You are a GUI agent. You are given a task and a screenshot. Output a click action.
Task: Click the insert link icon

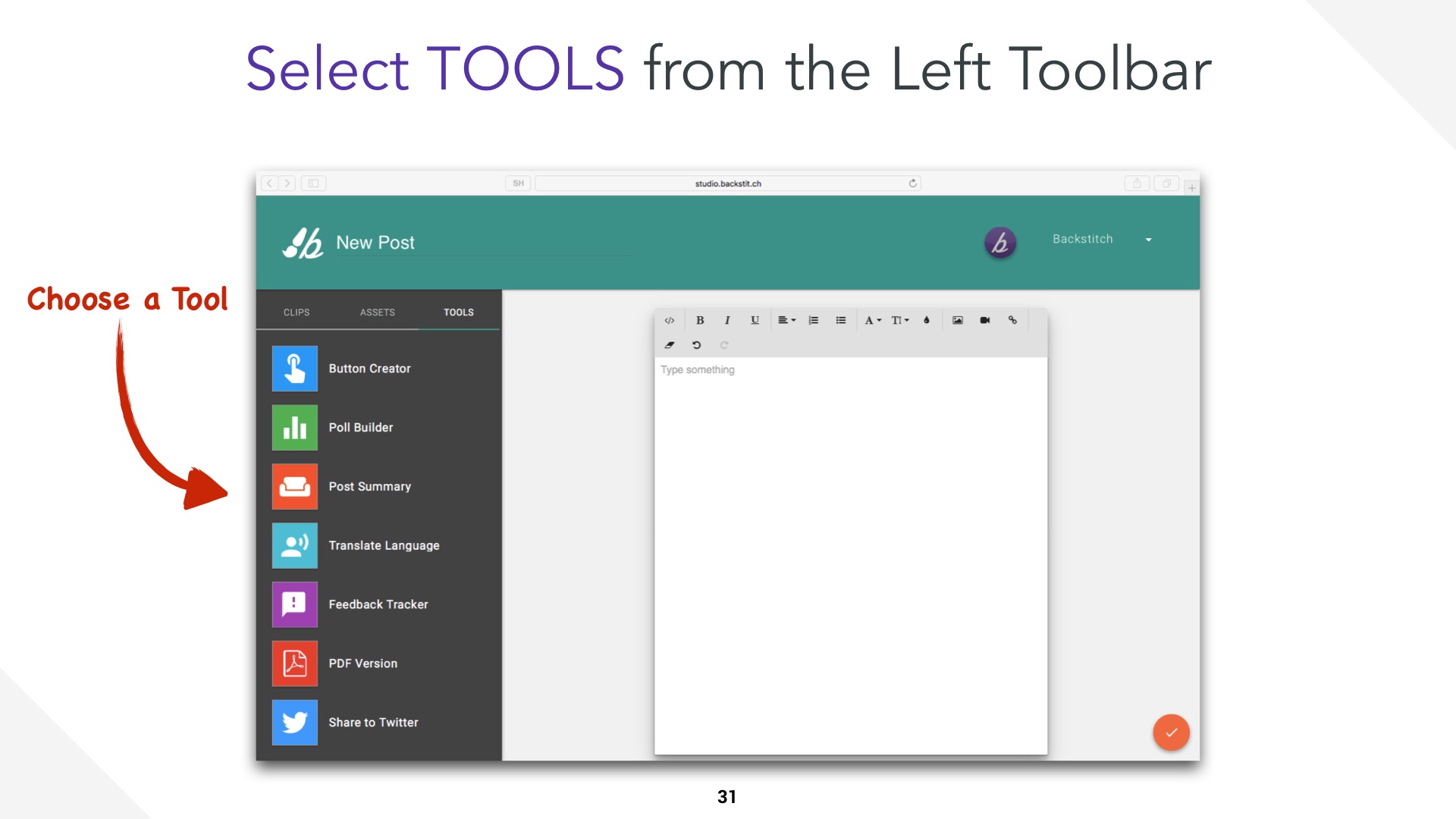(x=1012, y=320)
